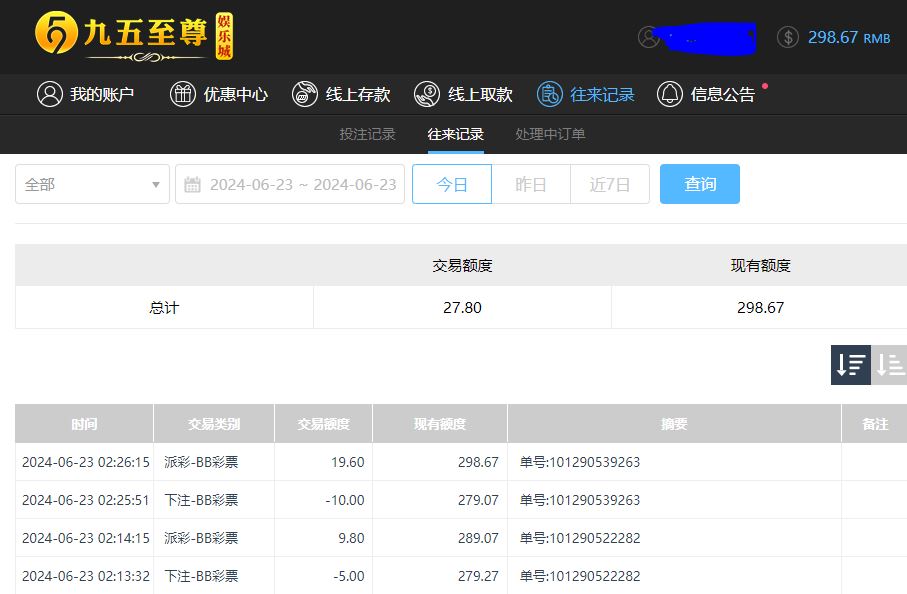Click the 九五至尊 gold logo
The image size is (907, 594).
134,37
